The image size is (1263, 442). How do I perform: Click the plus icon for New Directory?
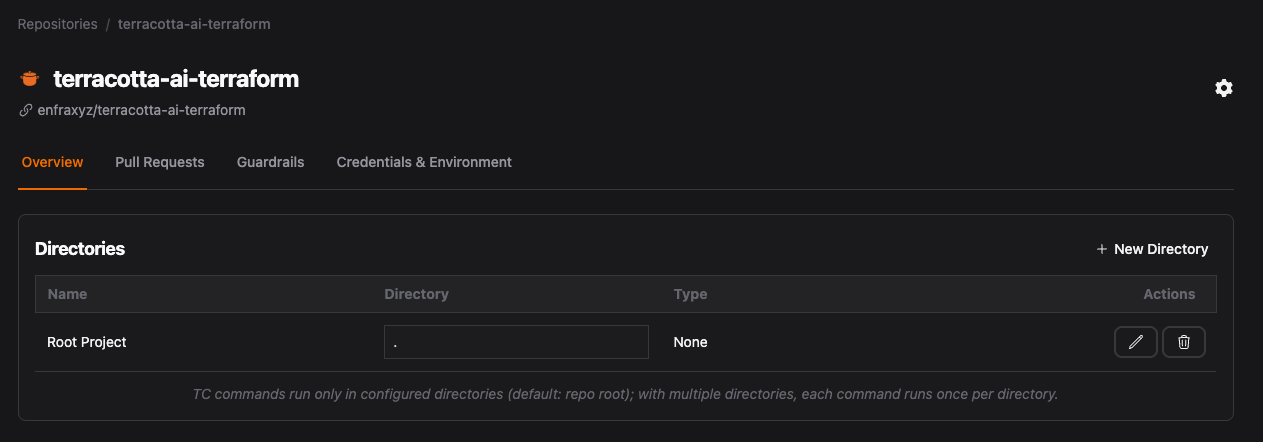1101,249
